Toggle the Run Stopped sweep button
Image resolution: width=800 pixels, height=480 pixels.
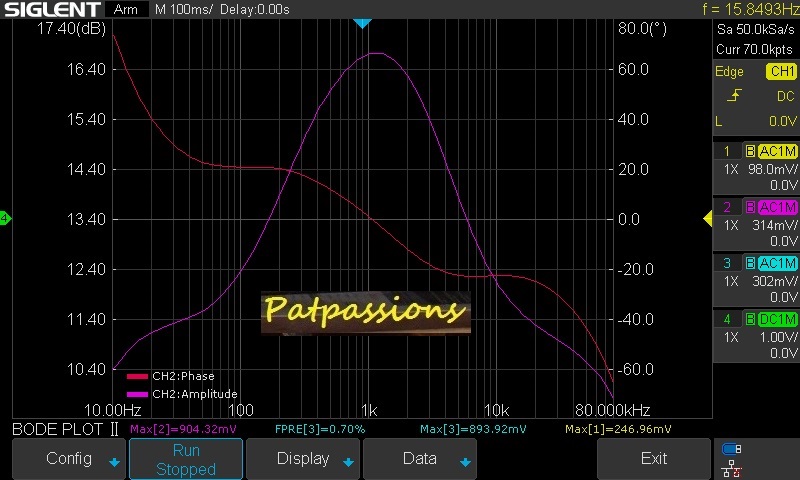[186, 459]
